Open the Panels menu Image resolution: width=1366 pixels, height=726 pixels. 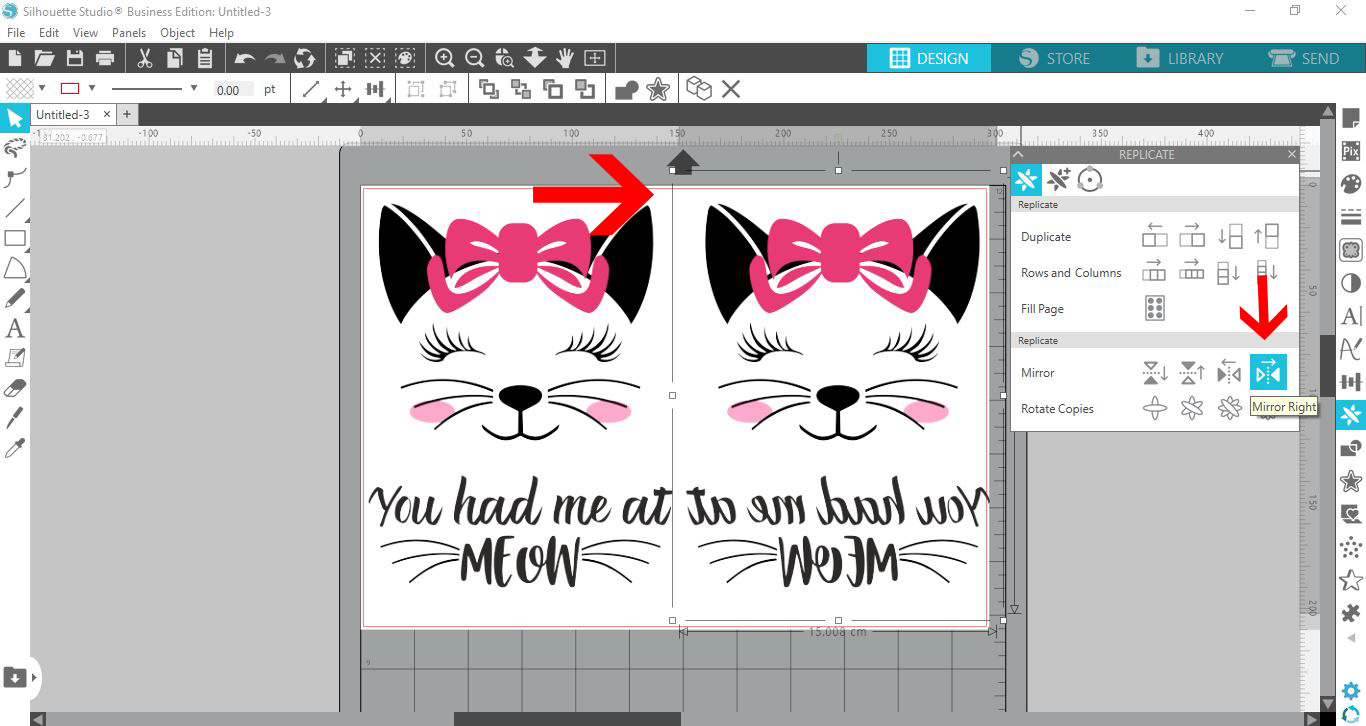coord(129,33)
